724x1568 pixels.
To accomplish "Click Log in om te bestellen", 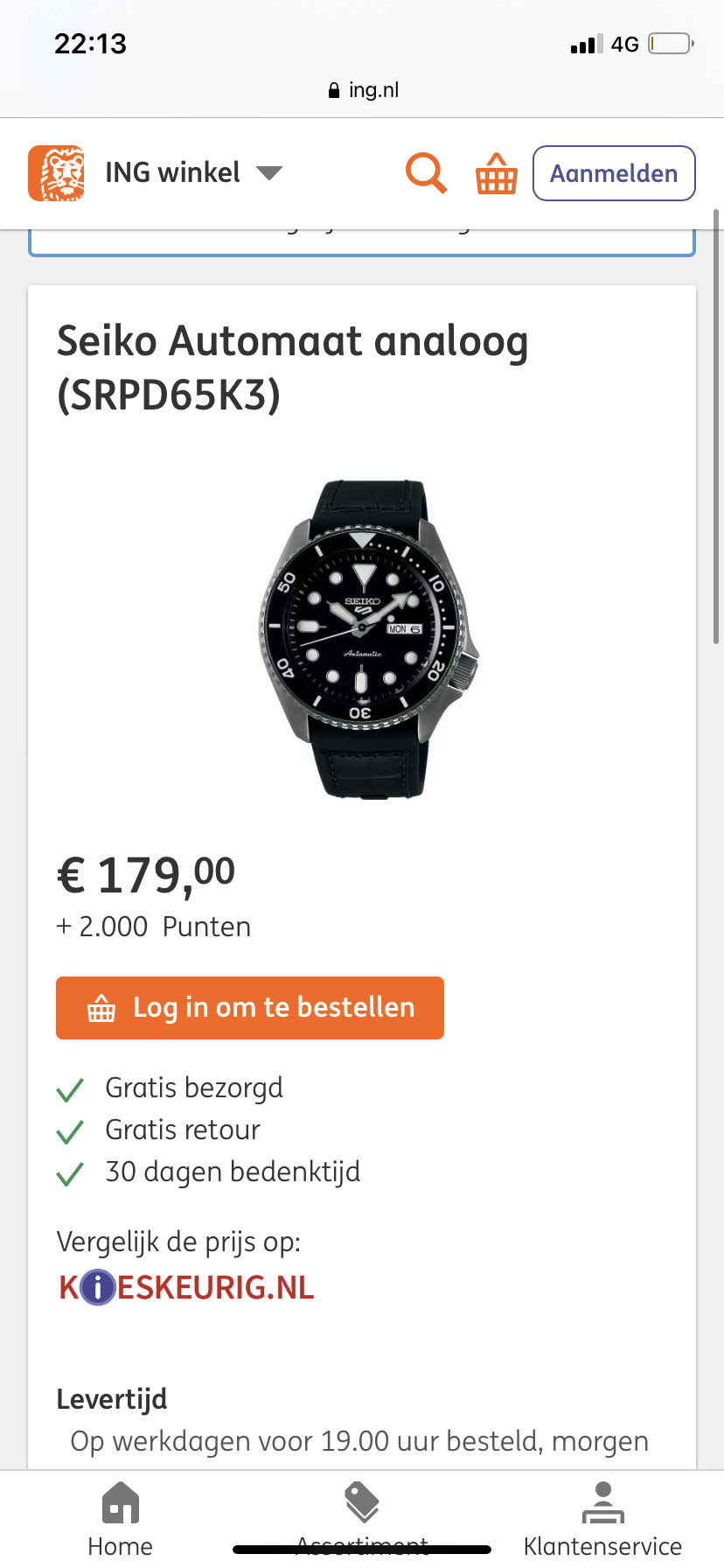I will [250, 1008].
